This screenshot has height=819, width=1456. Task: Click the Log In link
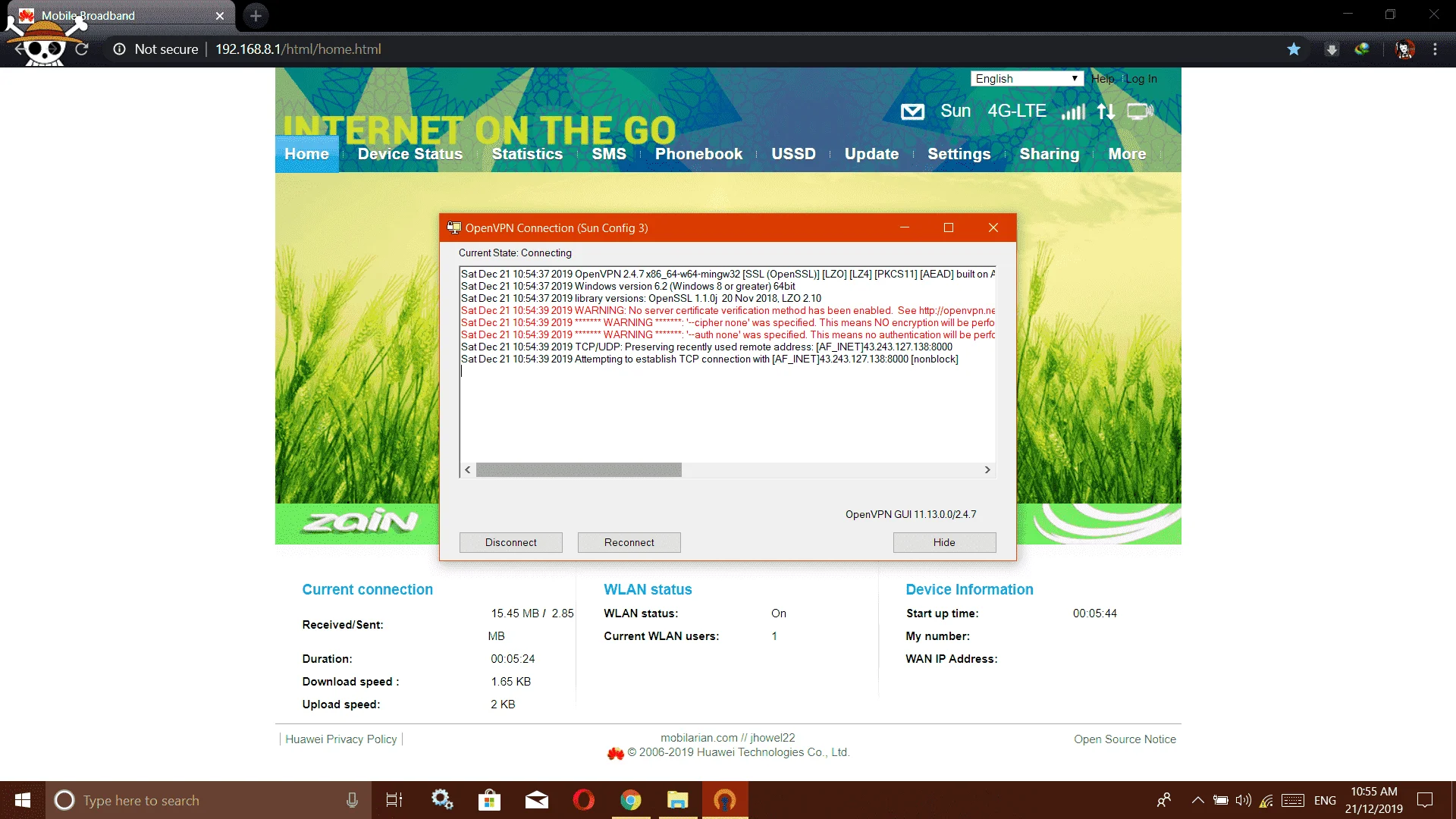[x=1141, y=79]
